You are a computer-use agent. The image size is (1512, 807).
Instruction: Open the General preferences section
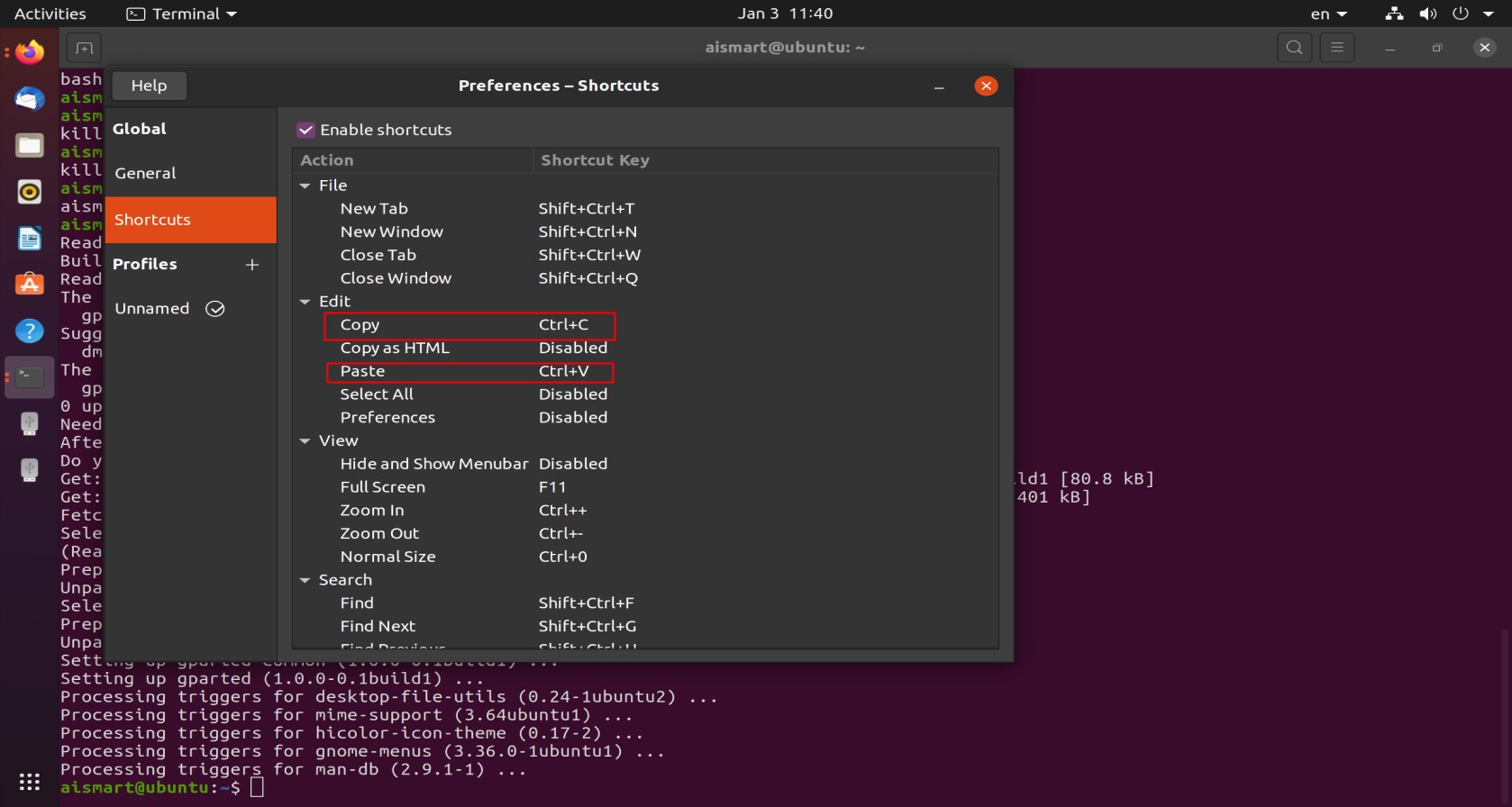(145, 173)
